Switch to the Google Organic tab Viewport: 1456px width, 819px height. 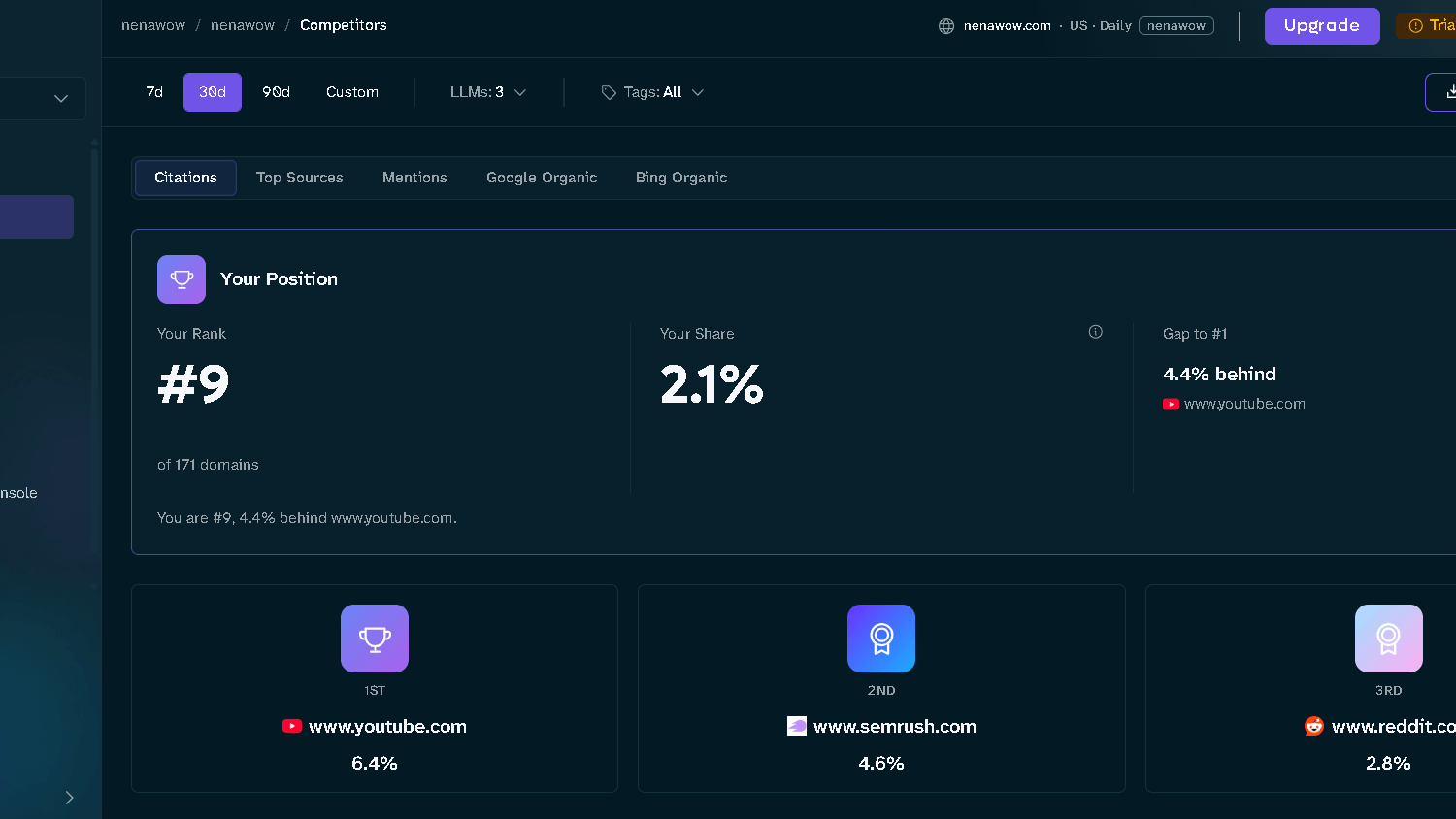click(x=542, y=178)
